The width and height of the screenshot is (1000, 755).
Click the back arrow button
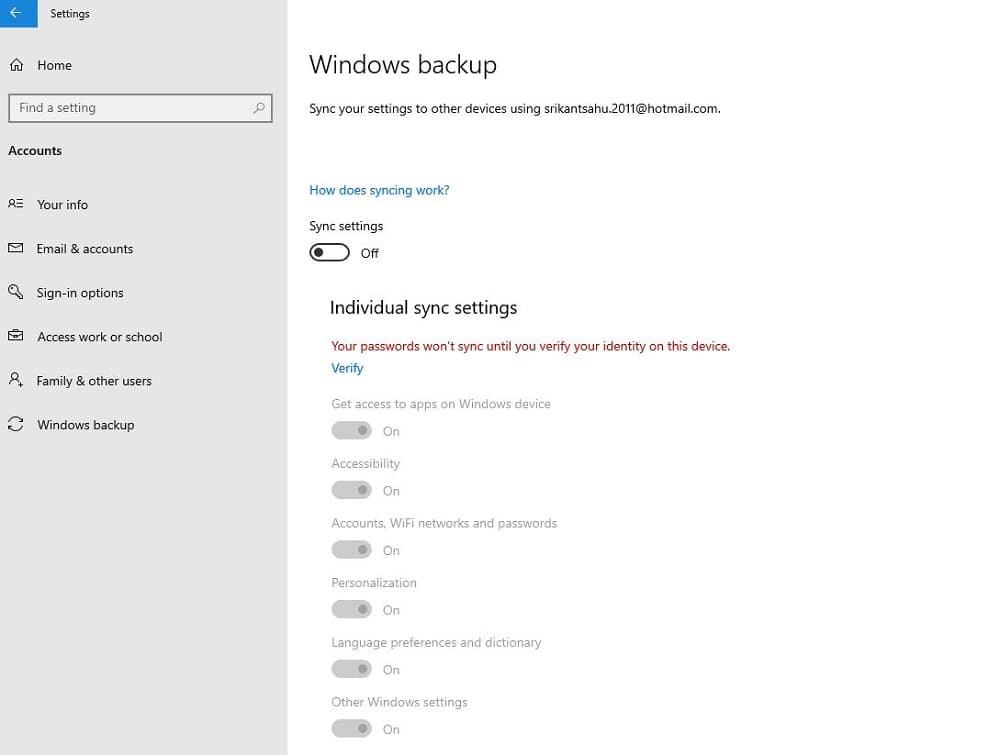[16, 13]
